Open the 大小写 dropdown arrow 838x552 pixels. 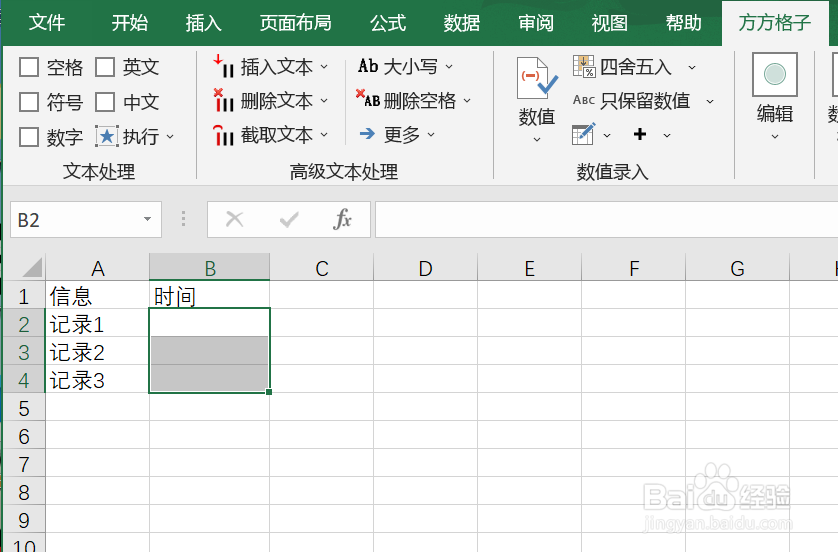tap(449, 67)
